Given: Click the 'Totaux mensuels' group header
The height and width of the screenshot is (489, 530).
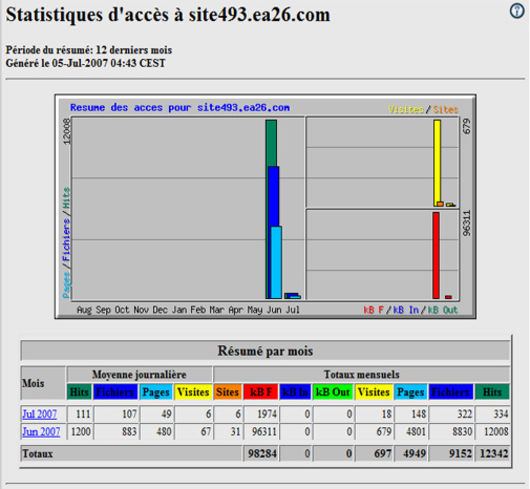Looking at the screenshot, I should 361,374.
